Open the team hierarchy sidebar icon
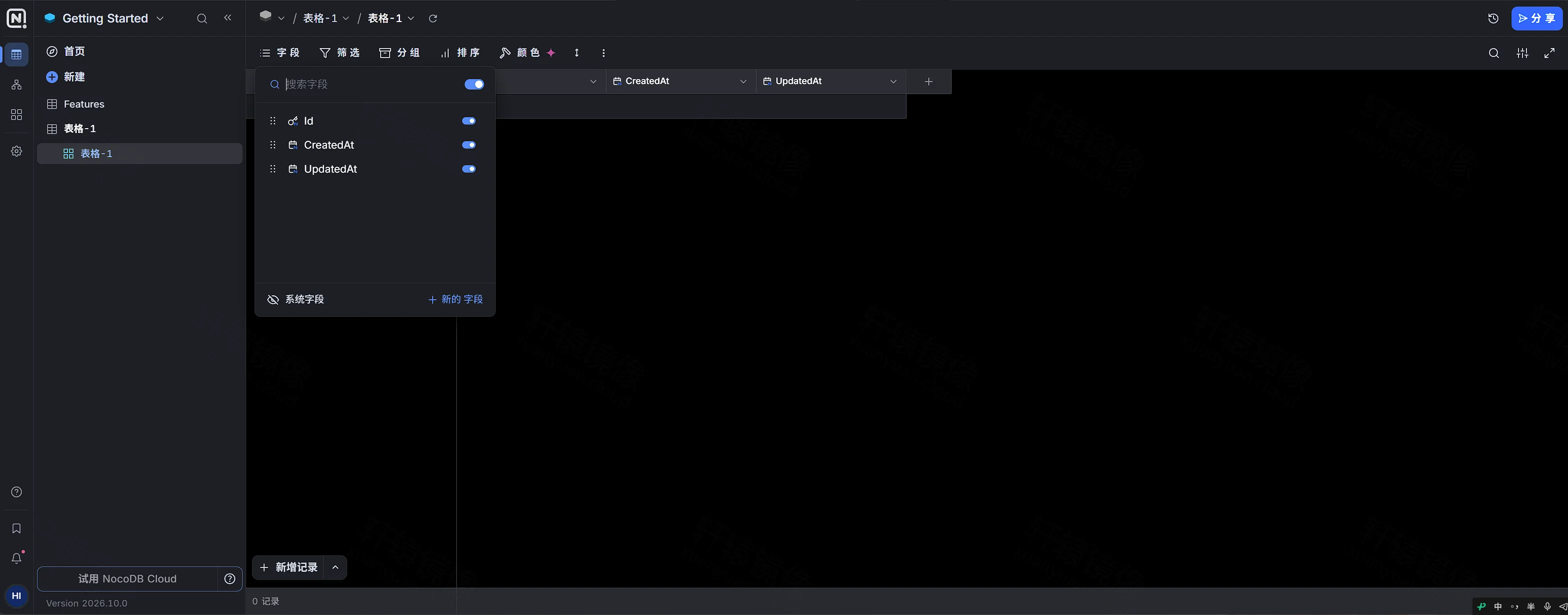 tap(17, 85)
